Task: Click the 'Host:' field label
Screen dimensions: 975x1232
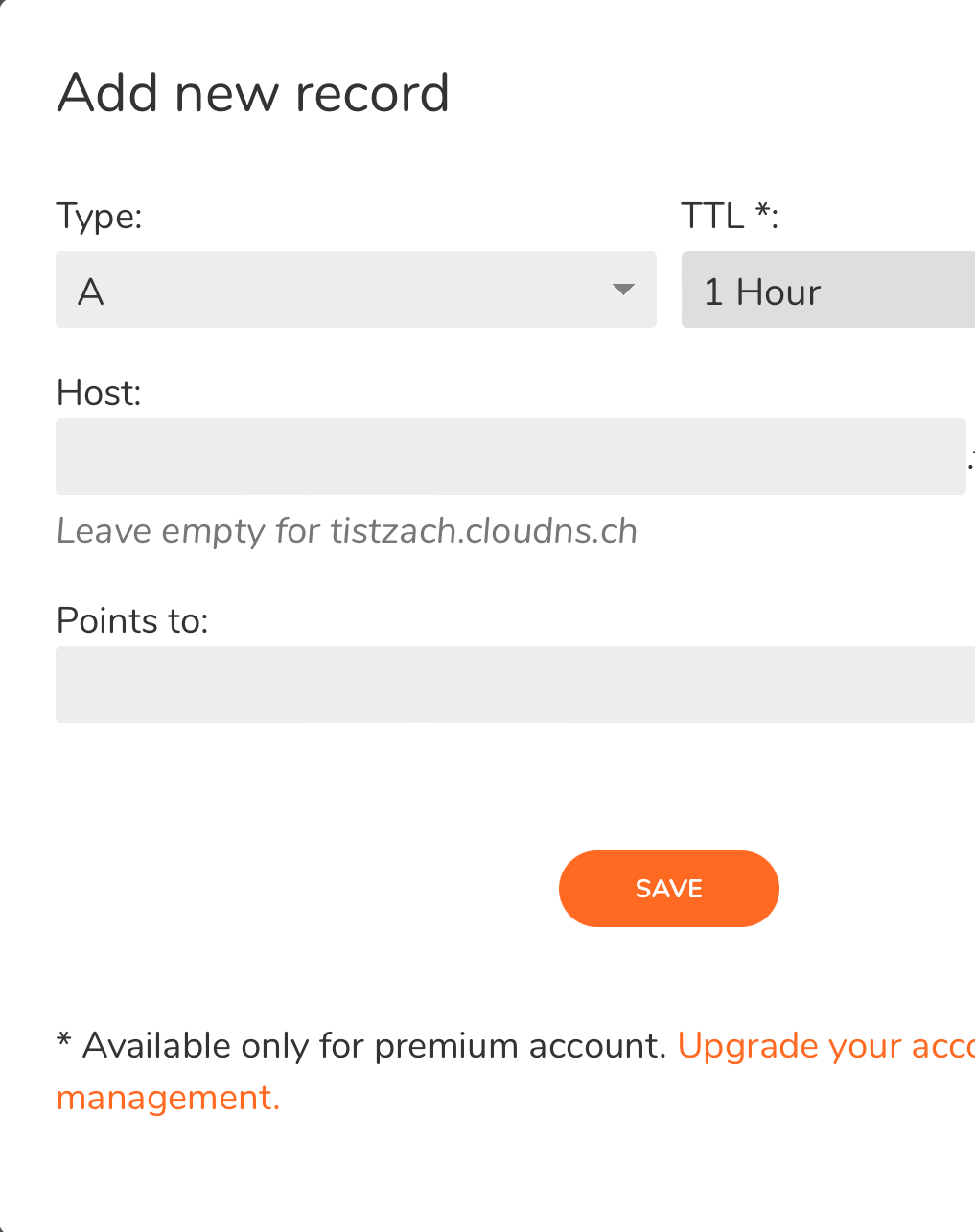Action: [x=99, y=392]
